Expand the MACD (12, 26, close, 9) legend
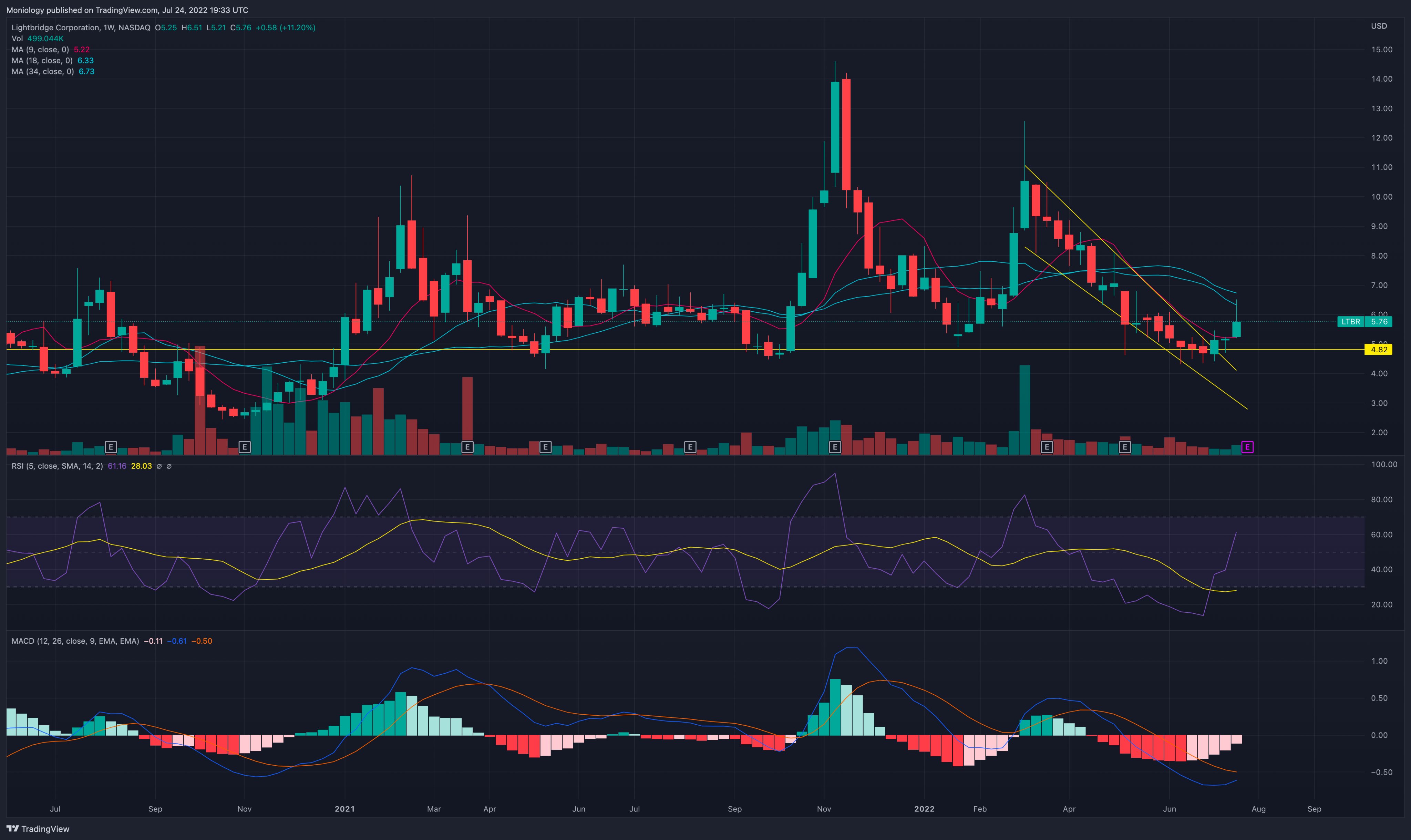 (x=75, y=641)
